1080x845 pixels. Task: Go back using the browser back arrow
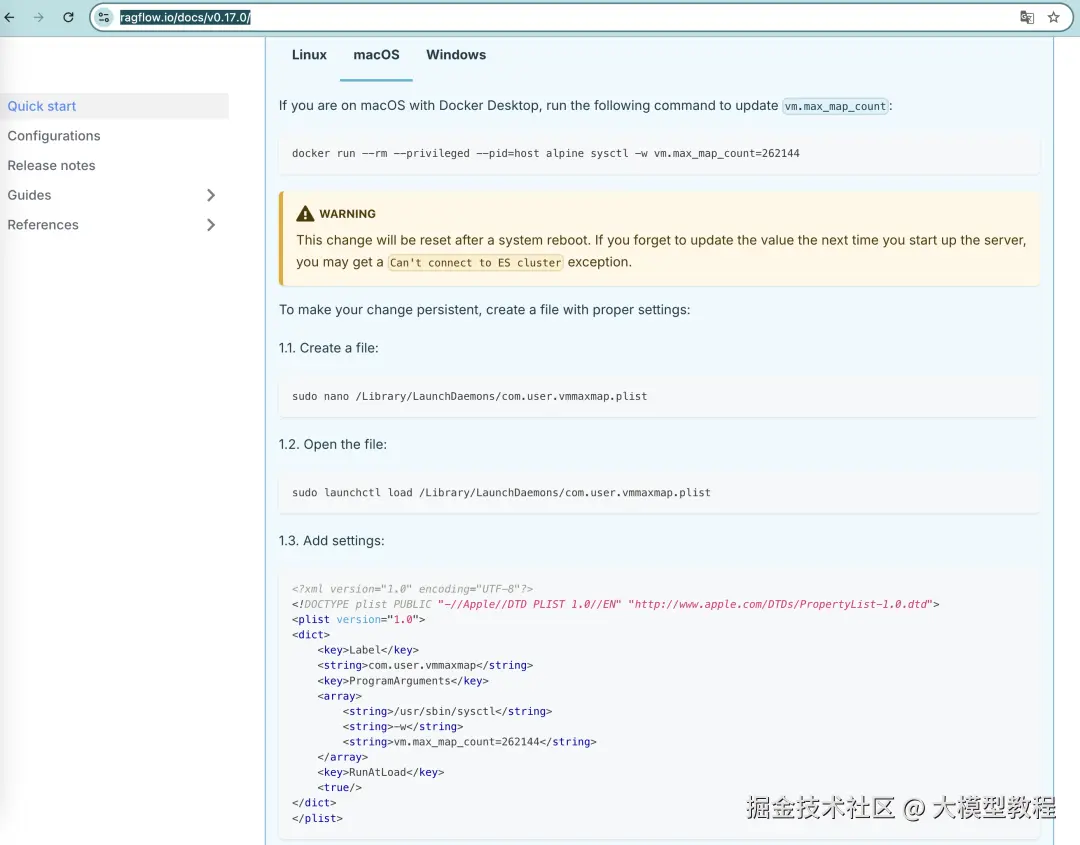tap(10, 17)
